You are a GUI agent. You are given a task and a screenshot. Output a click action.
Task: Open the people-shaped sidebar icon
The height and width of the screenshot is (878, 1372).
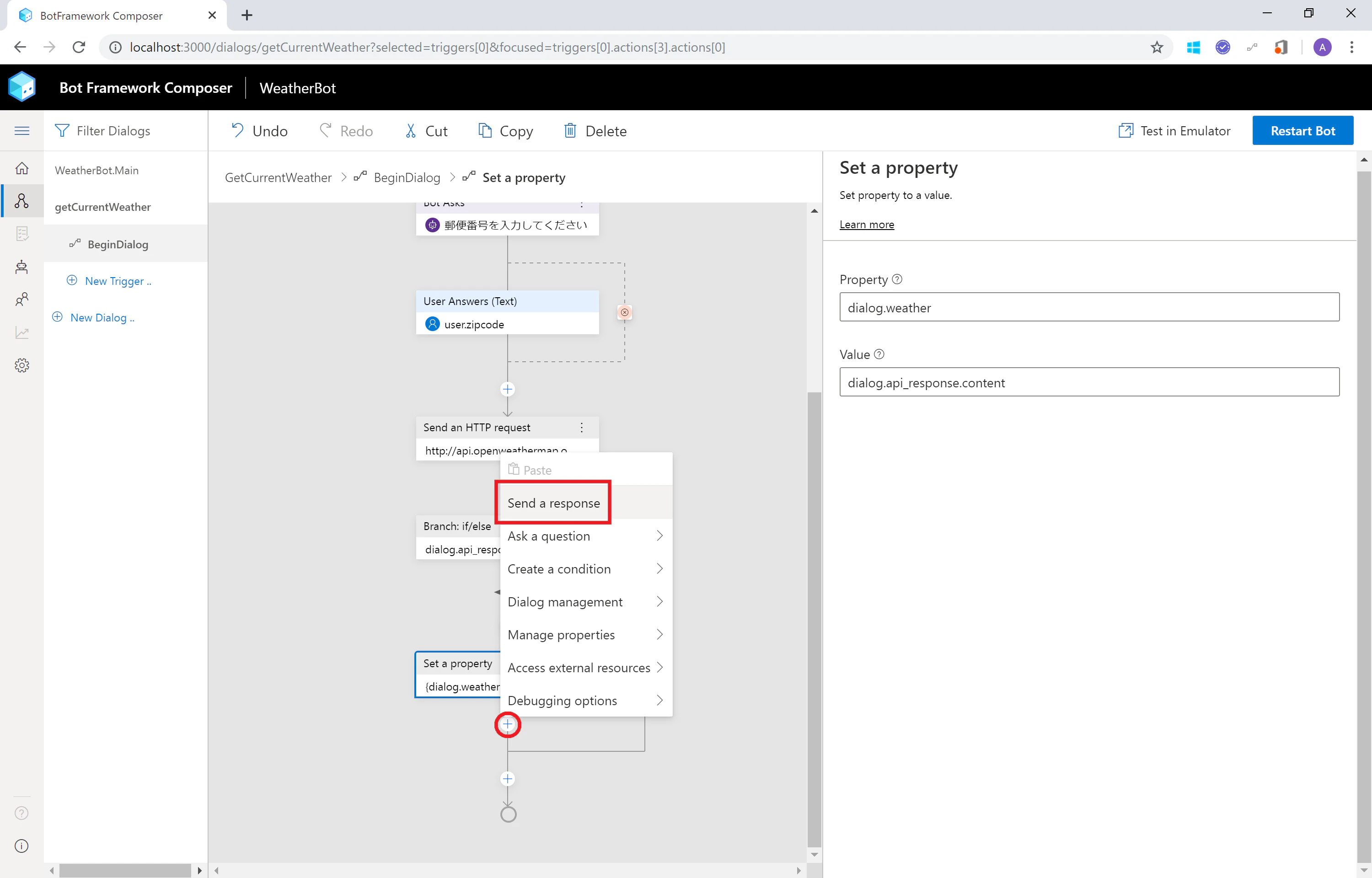[21, 300]
